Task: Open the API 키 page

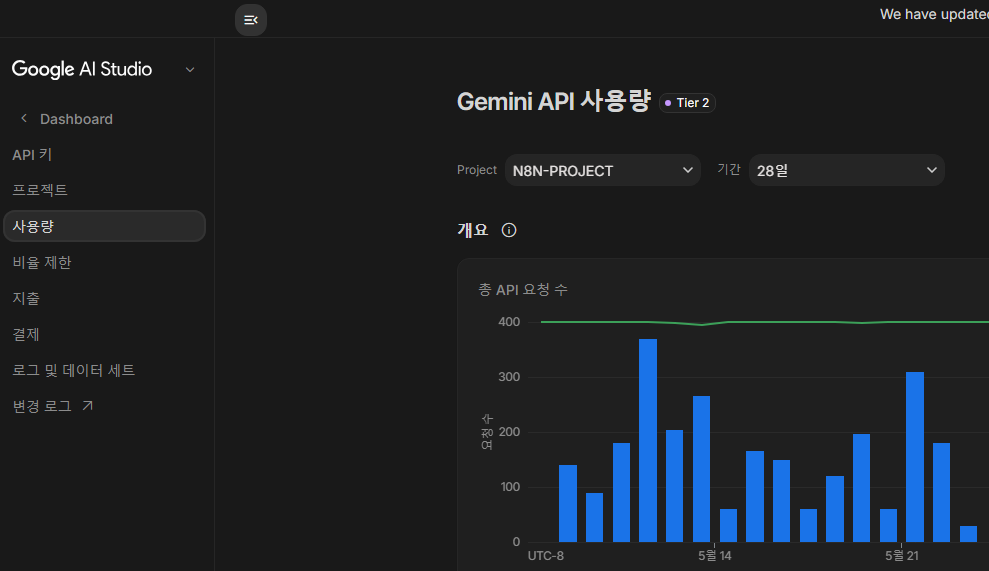Action: [32, 155]
